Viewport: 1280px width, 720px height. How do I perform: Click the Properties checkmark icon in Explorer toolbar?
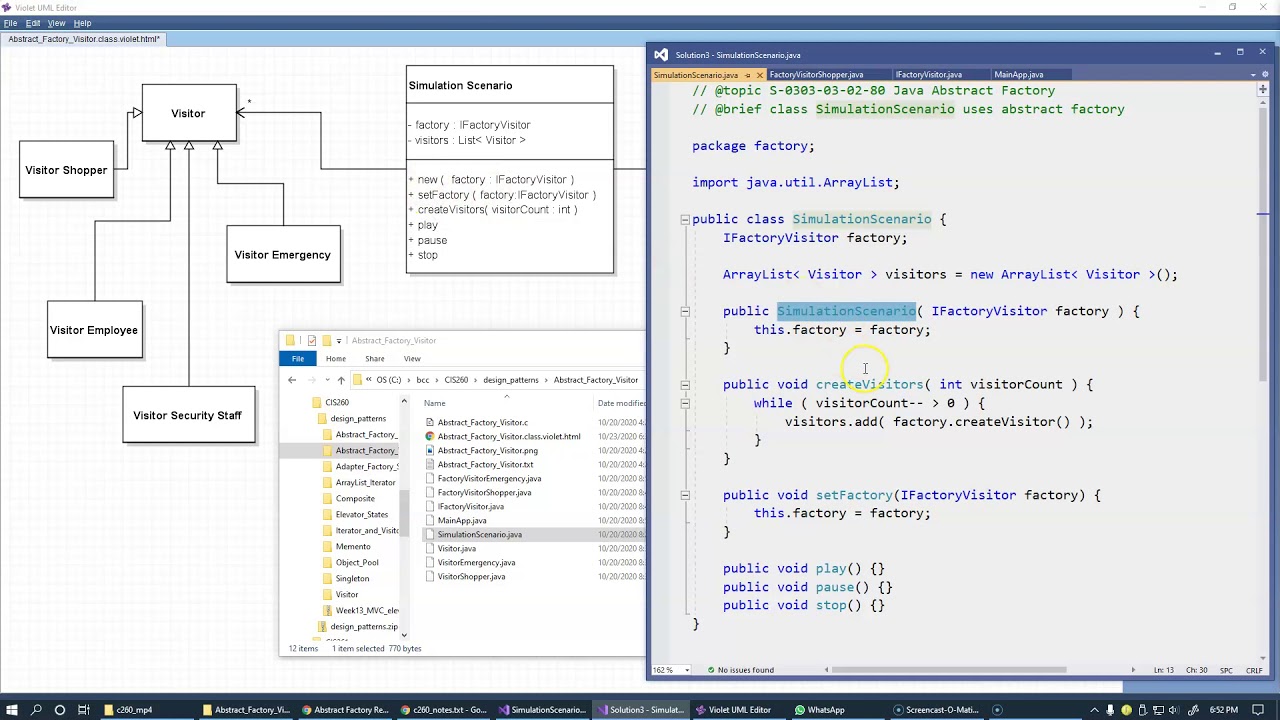tap(311, 341)
